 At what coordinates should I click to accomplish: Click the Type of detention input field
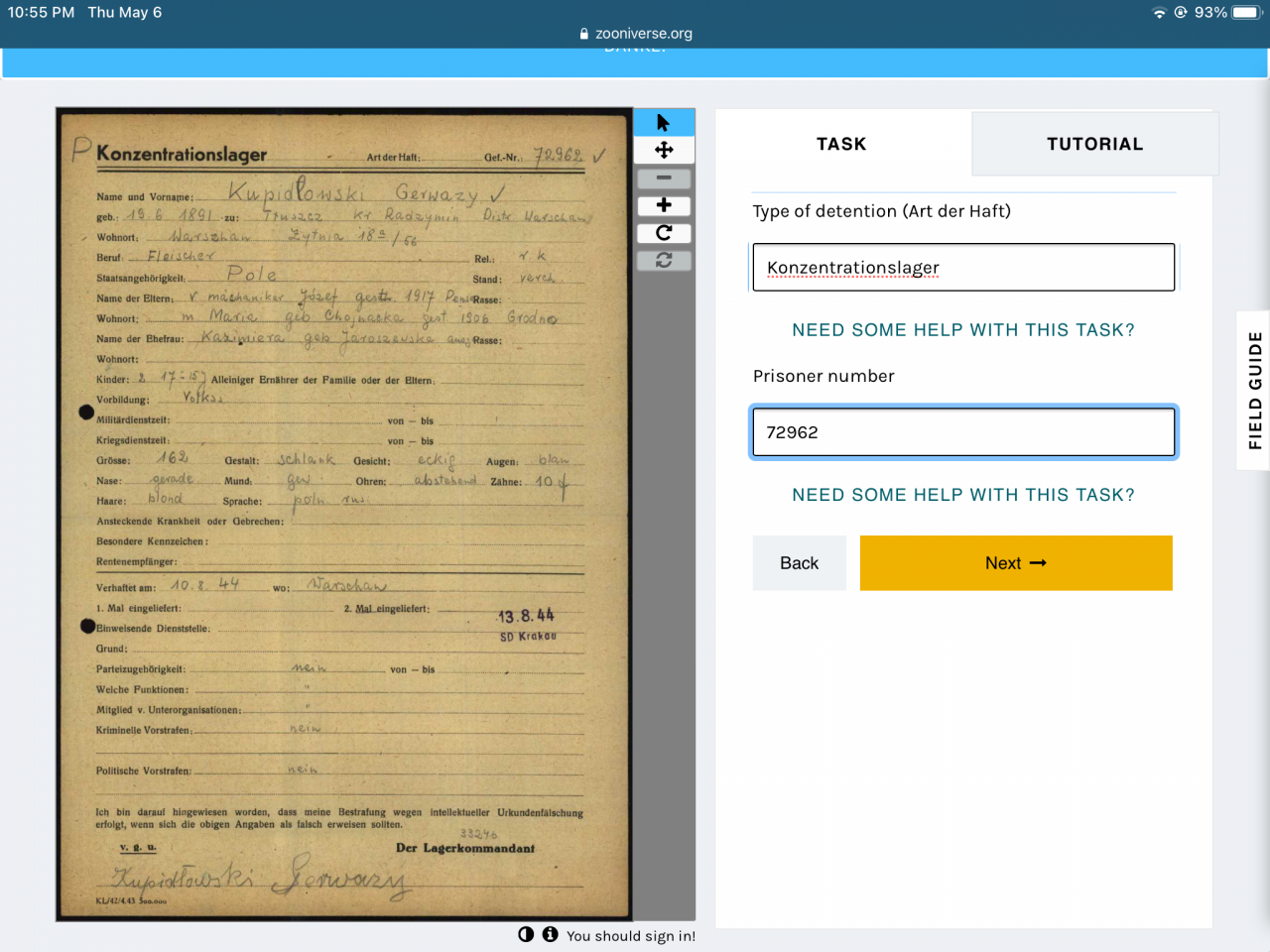(x=963, y=267)
